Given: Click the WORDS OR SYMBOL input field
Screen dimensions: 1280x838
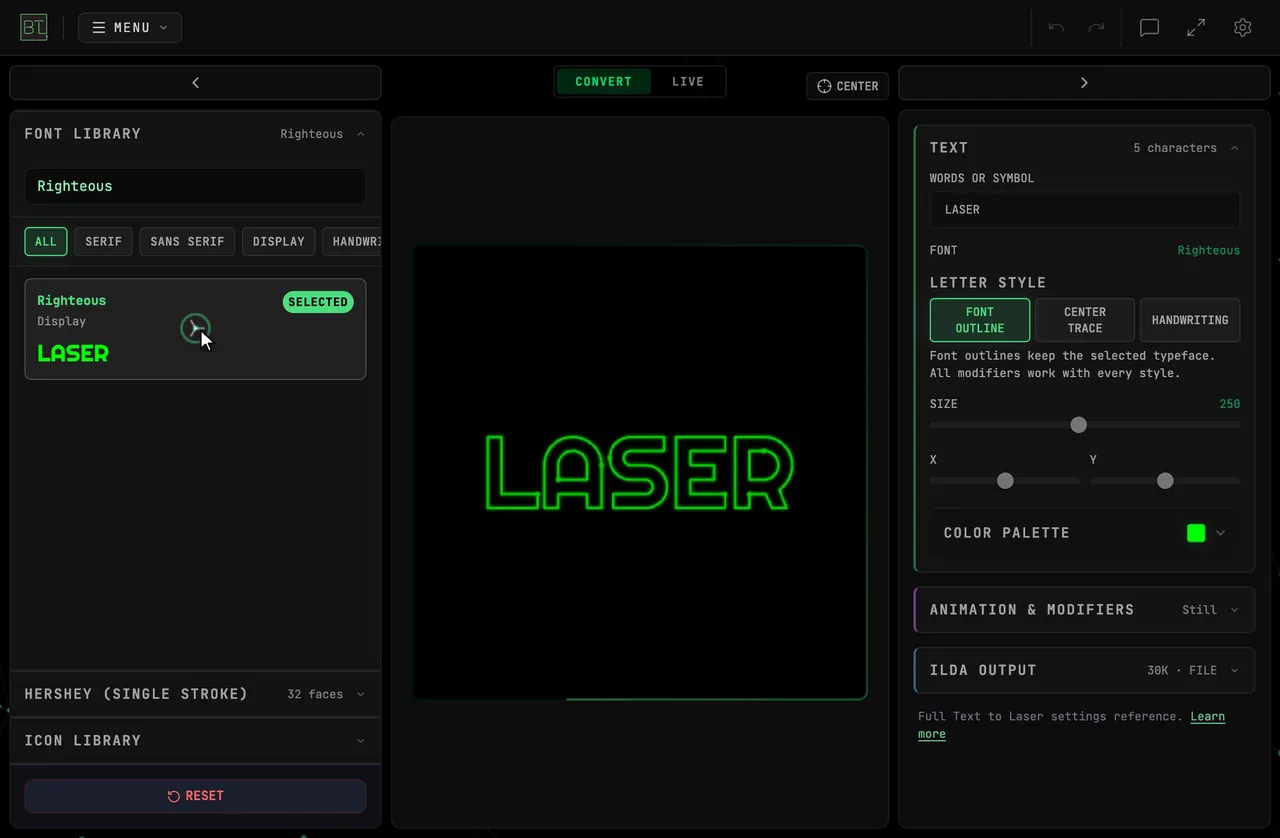Looking at the screenshot, I should tap(1084, 210).
